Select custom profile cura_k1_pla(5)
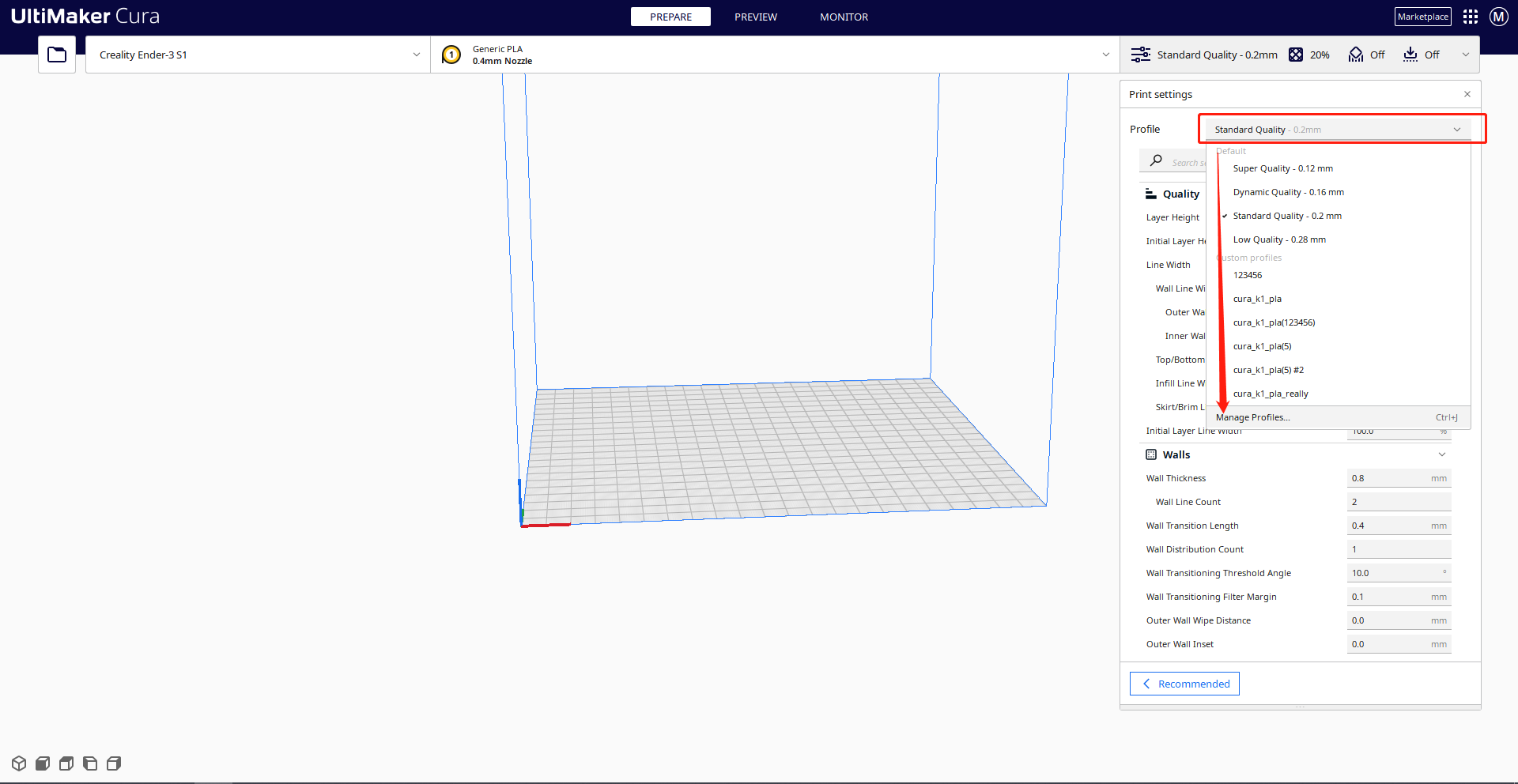1518x784 pixels. (x=1339, y=346)
